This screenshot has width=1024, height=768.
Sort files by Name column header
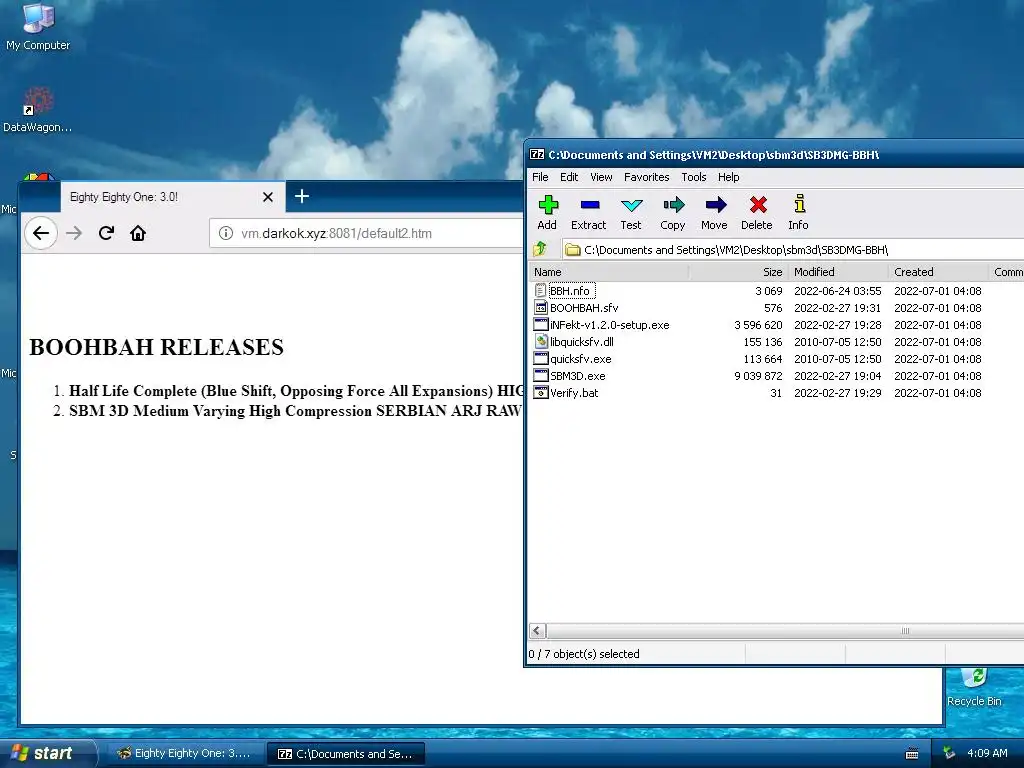click(609, 272)
